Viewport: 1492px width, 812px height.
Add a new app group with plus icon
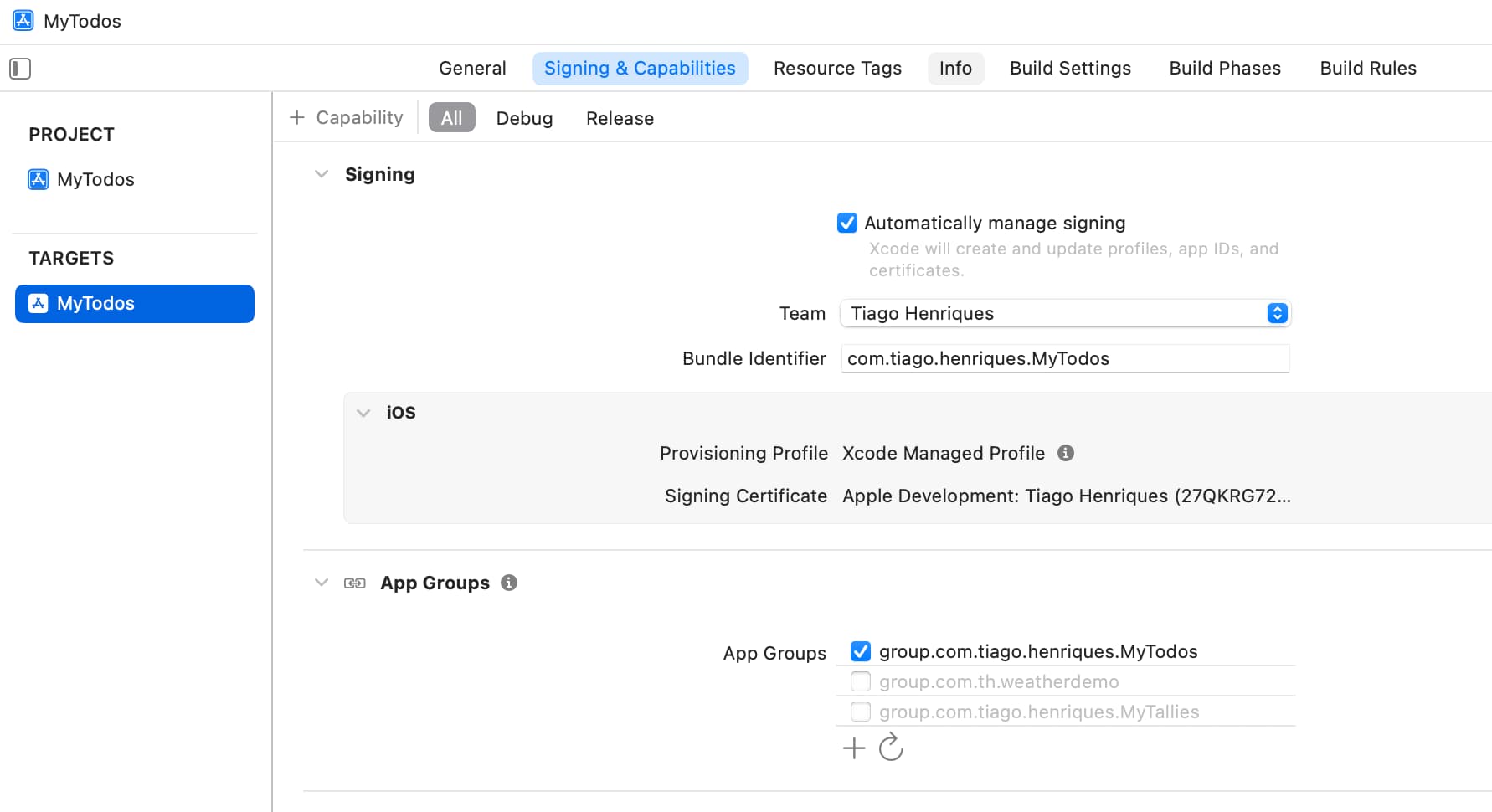pos(854,748)
